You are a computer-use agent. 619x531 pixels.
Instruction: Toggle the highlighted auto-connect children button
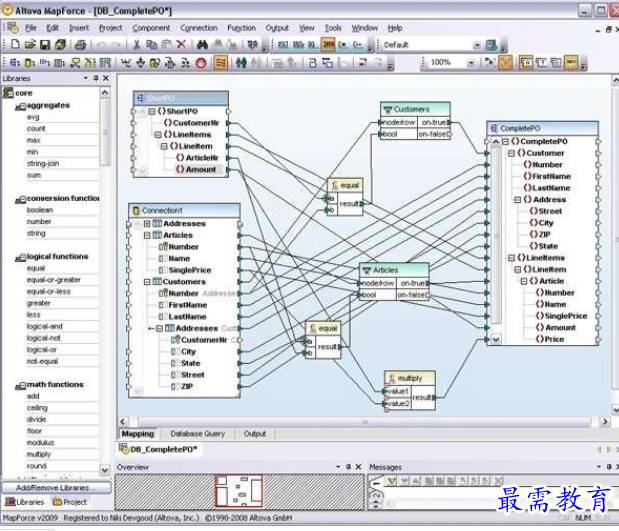505,63
